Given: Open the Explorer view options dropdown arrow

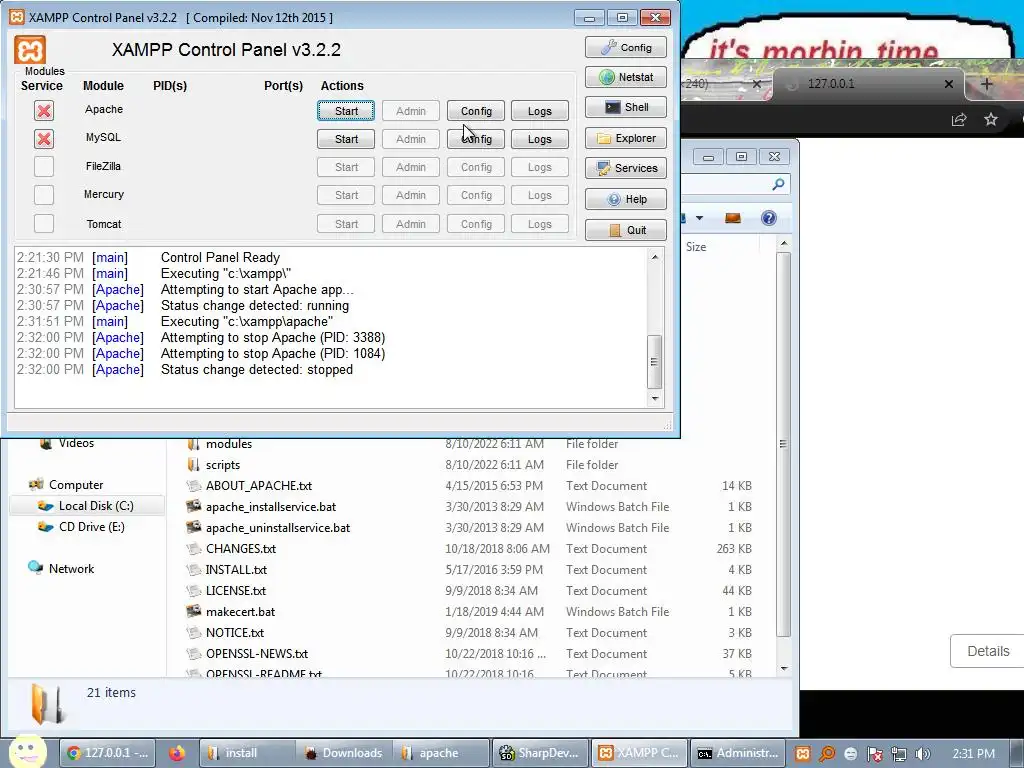Looking at the screenshot, I should (x=699, y=218).
